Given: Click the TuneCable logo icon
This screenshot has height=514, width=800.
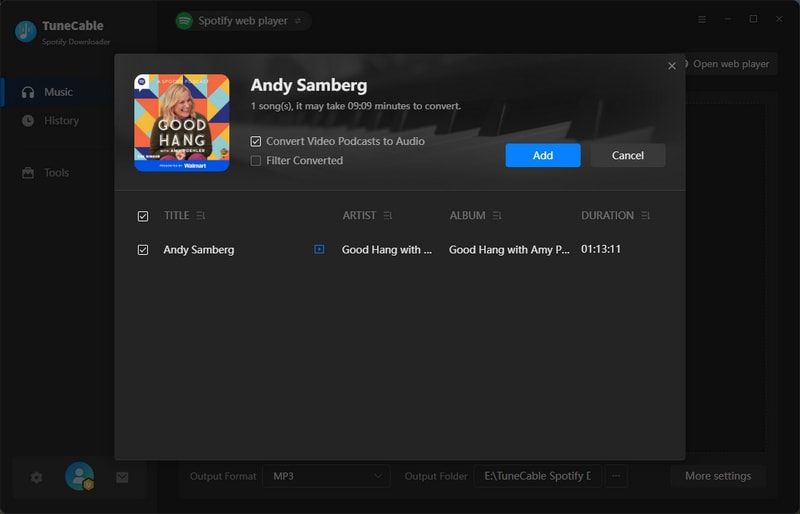Looking at the screenshot, I should point(26,31).
